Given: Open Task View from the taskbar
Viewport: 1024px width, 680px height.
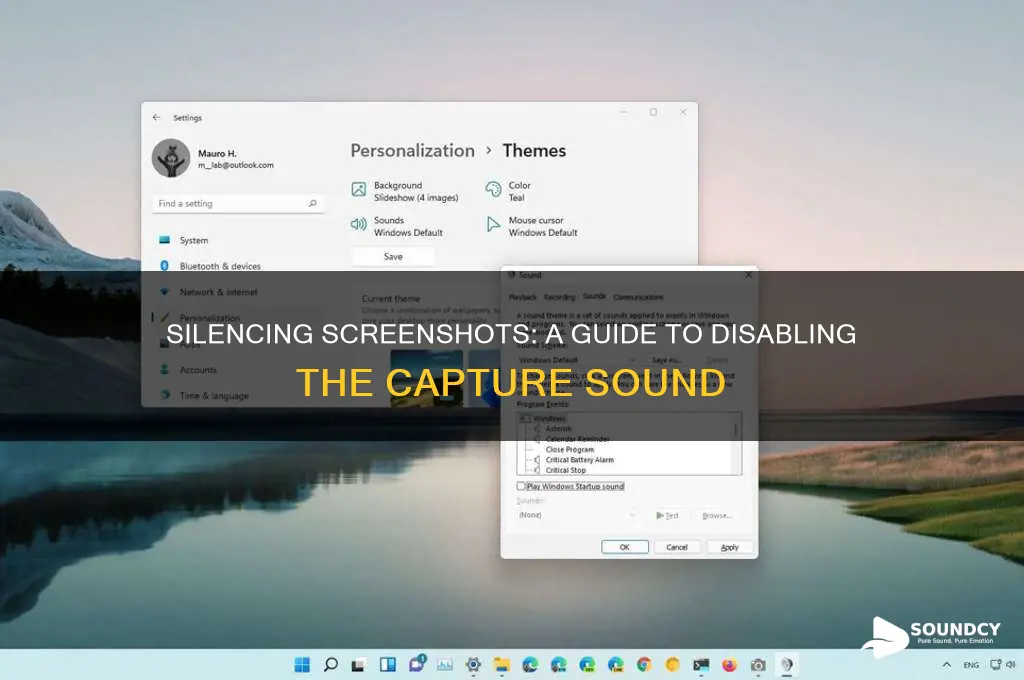Looking at the screenshot, I should 358,666.
